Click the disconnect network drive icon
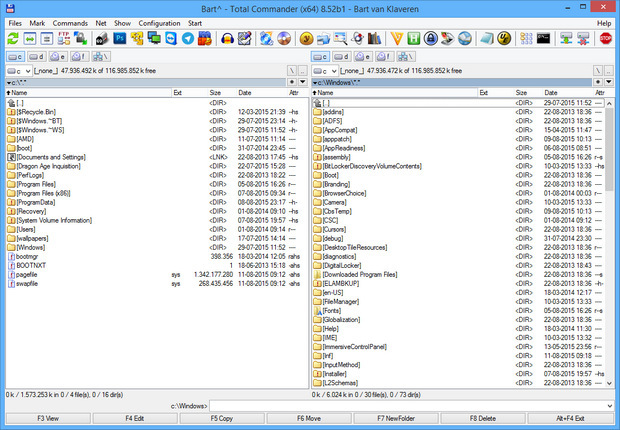This screenshot has height=430, width=620. coord(583,39)
